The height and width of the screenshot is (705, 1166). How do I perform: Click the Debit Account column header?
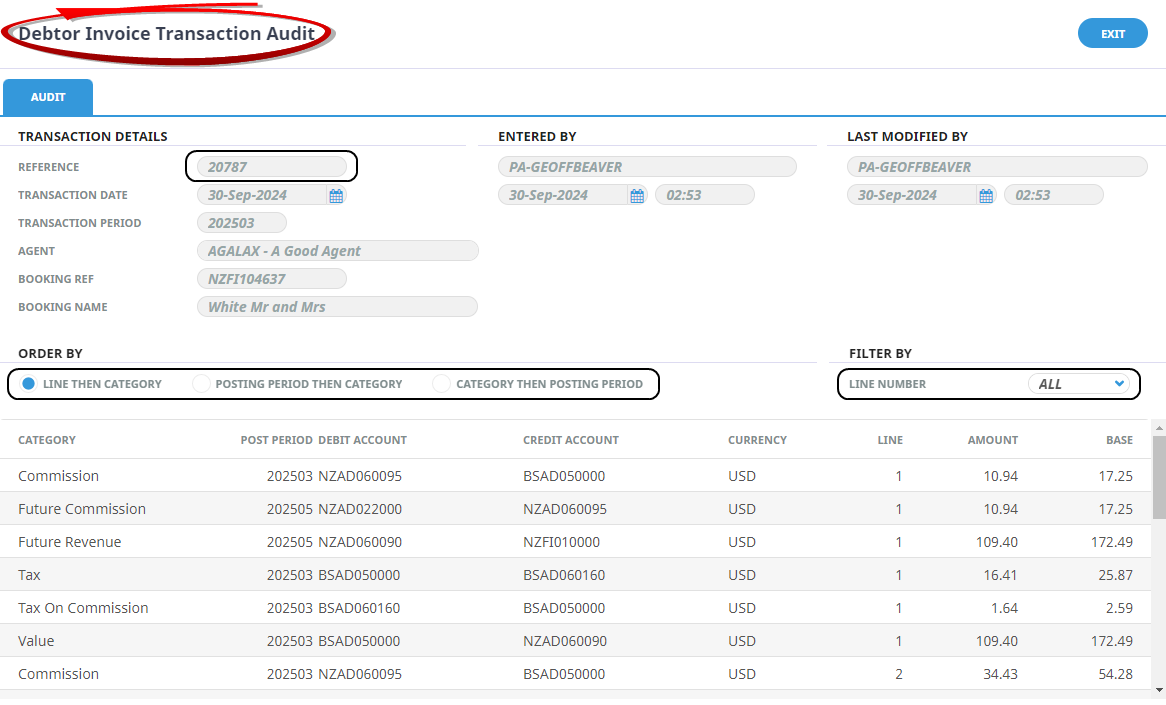362,440
